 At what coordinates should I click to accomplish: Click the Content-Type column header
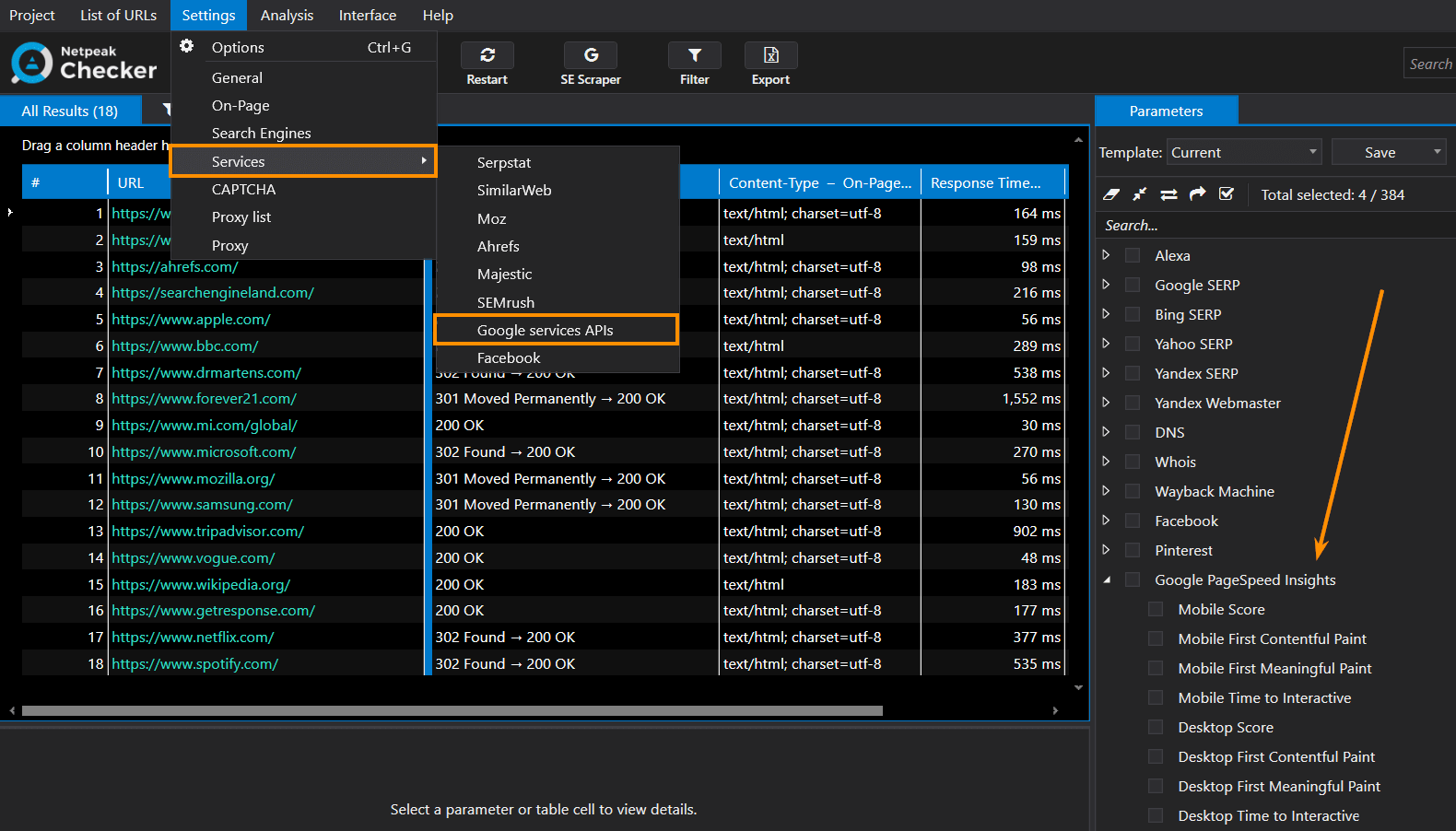click(x=819, y=182)
